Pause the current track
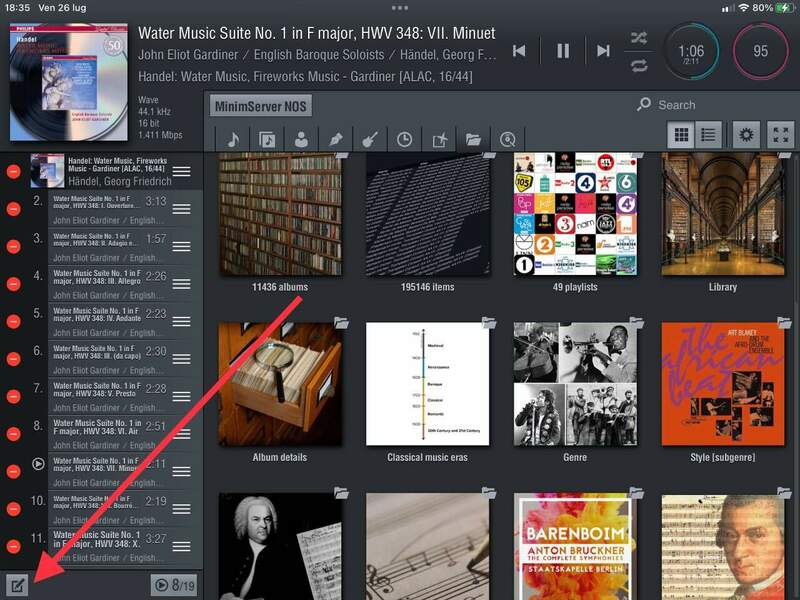This screenshot has width=800, height=600. click(x=563, y=51)
